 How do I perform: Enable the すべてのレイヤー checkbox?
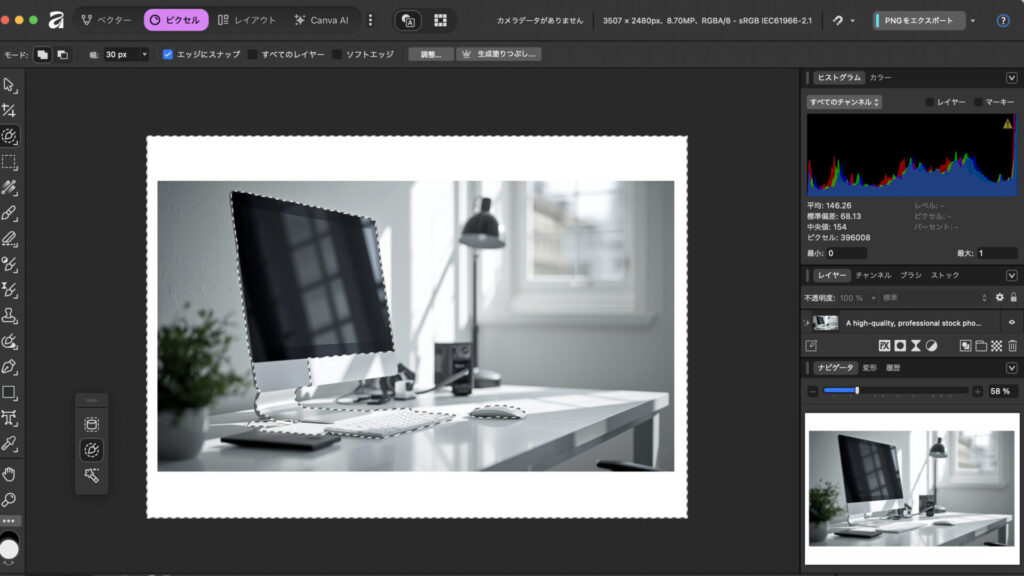point(253,54)
